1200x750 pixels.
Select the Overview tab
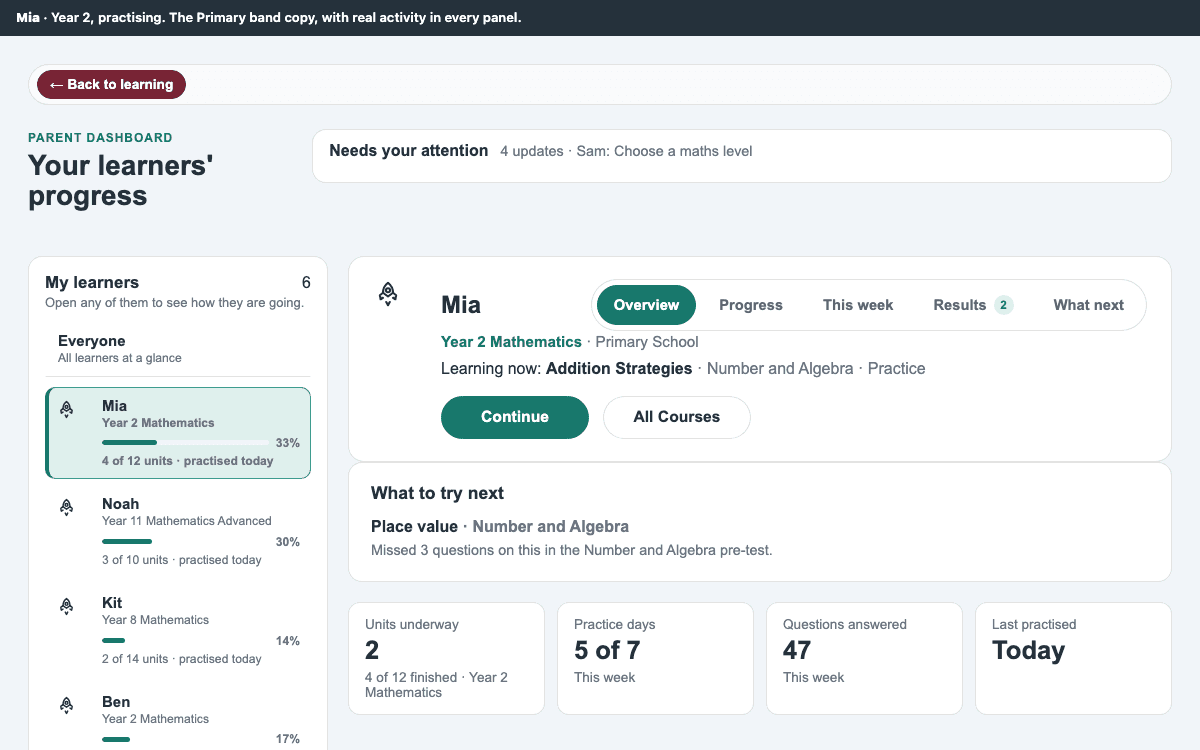(x=646, y=305)
